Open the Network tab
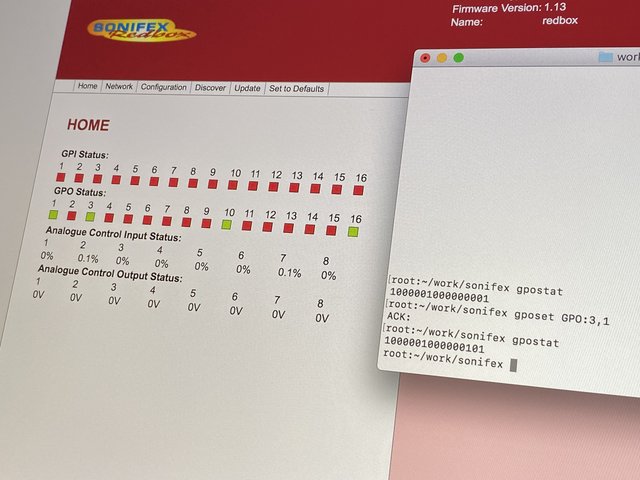The image size is (640, 480). click(119, 87)
